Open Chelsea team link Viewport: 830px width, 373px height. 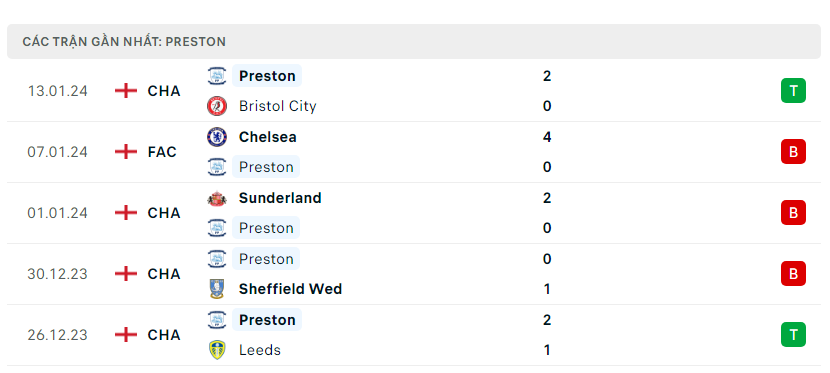pyautogui.click(x=267, y=137)
